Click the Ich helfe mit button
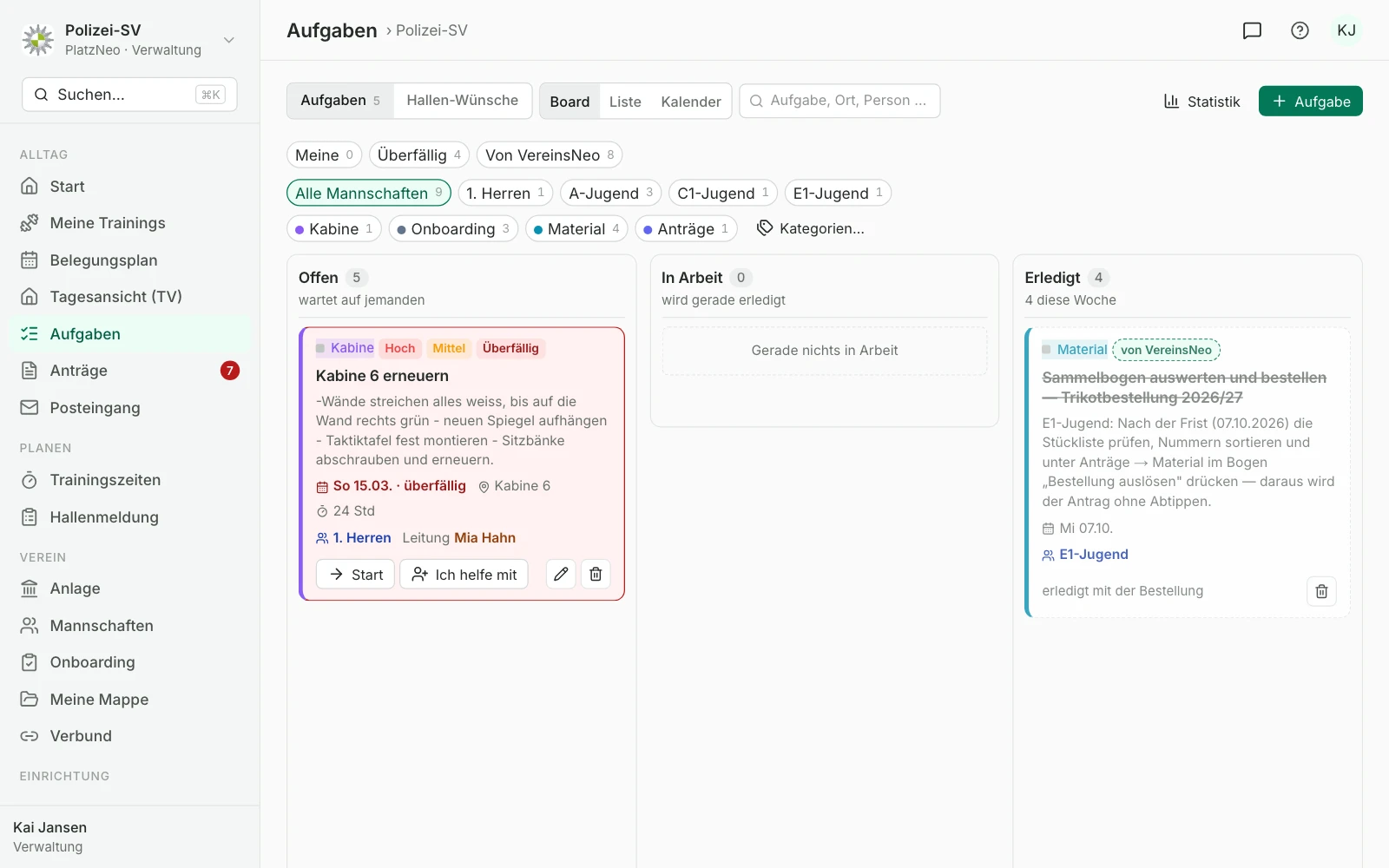 464,575
